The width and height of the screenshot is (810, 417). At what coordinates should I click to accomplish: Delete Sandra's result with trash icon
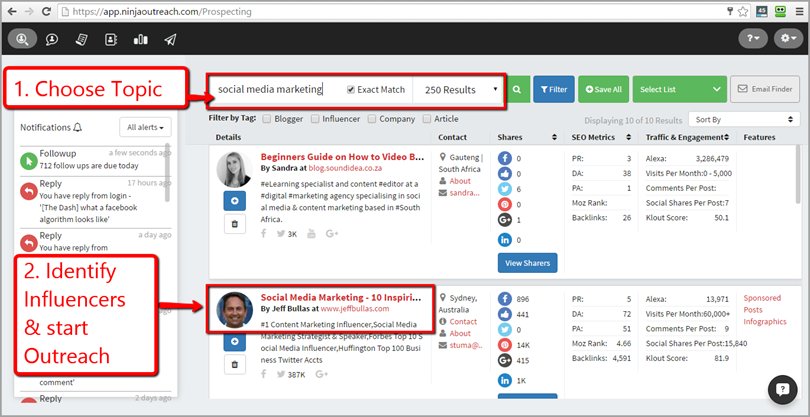click(x=235, y=224)
